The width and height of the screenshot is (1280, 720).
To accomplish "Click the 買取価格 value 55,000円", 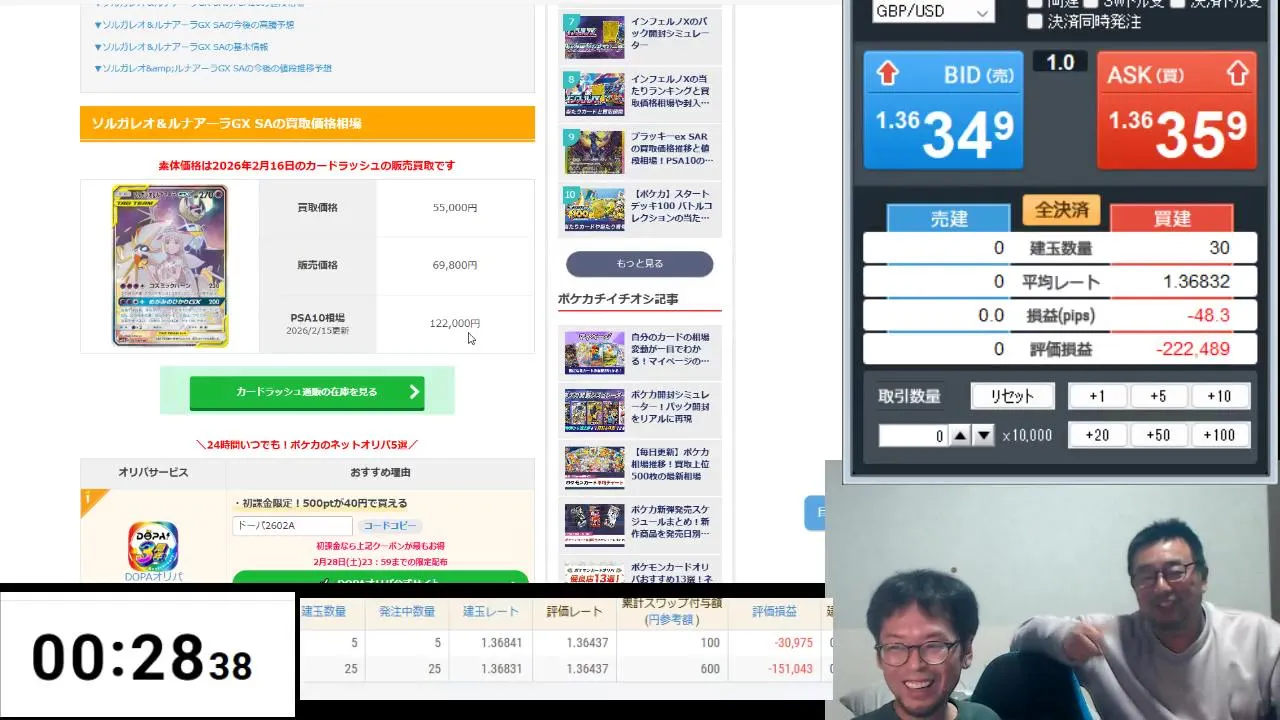I will click(x=455, y=208).
